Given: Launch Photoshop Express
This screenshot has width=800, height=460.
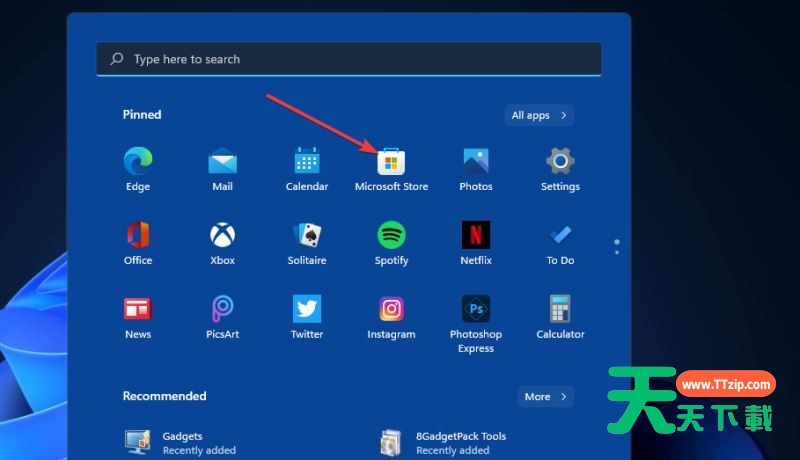Looking at the screenshot, I should [476, 324].
